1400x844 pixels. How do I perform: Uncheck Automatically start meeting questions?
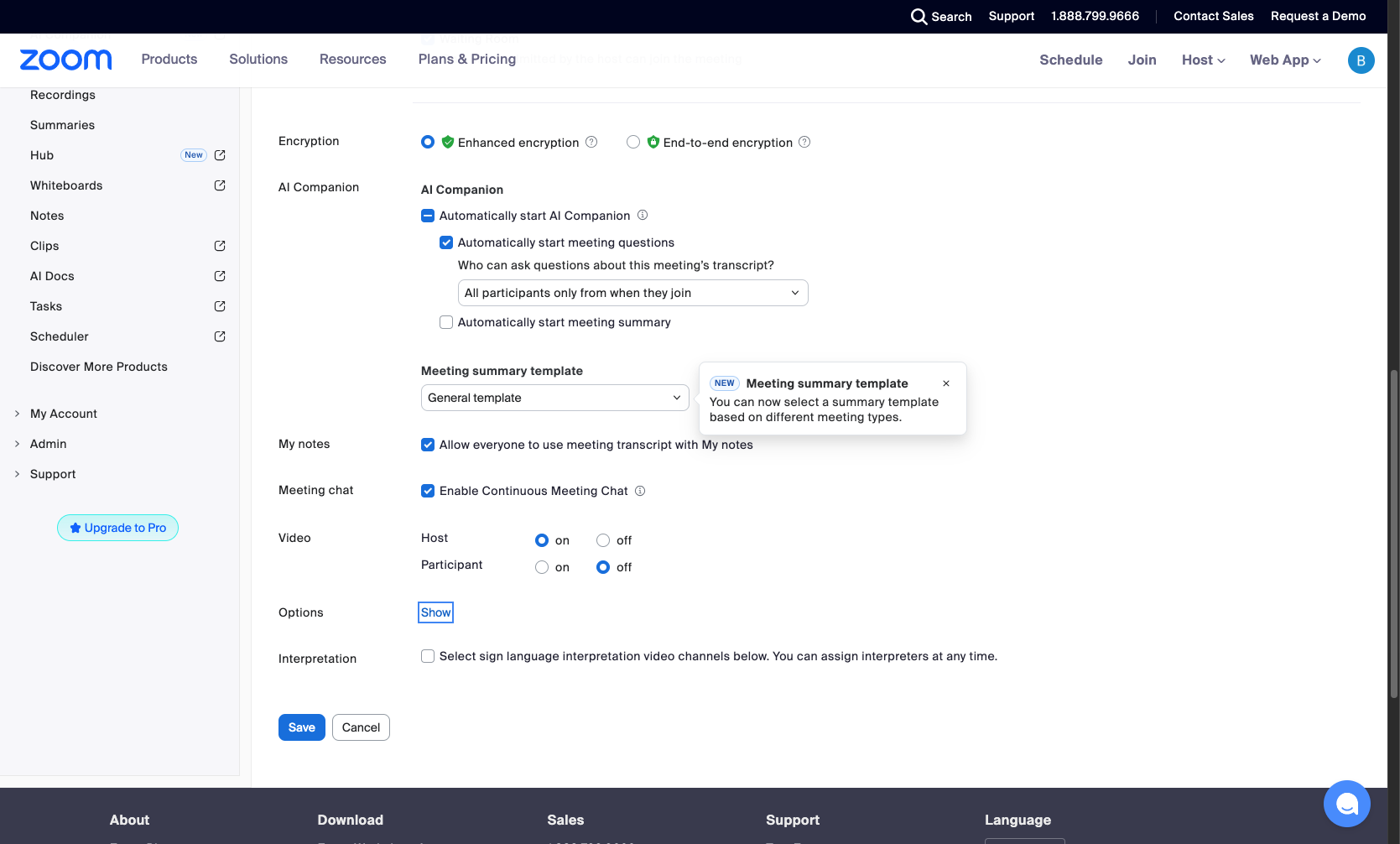tap(446, 242)
